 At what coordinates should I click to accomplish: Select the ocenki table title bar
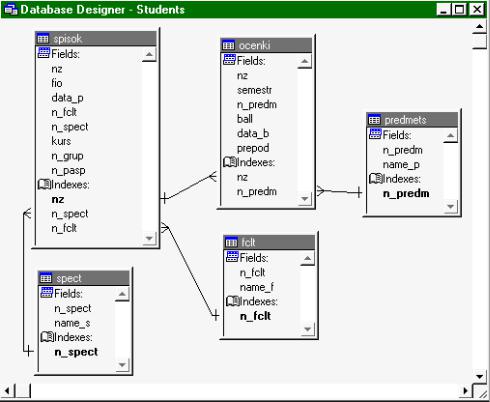tap(266, 45)
